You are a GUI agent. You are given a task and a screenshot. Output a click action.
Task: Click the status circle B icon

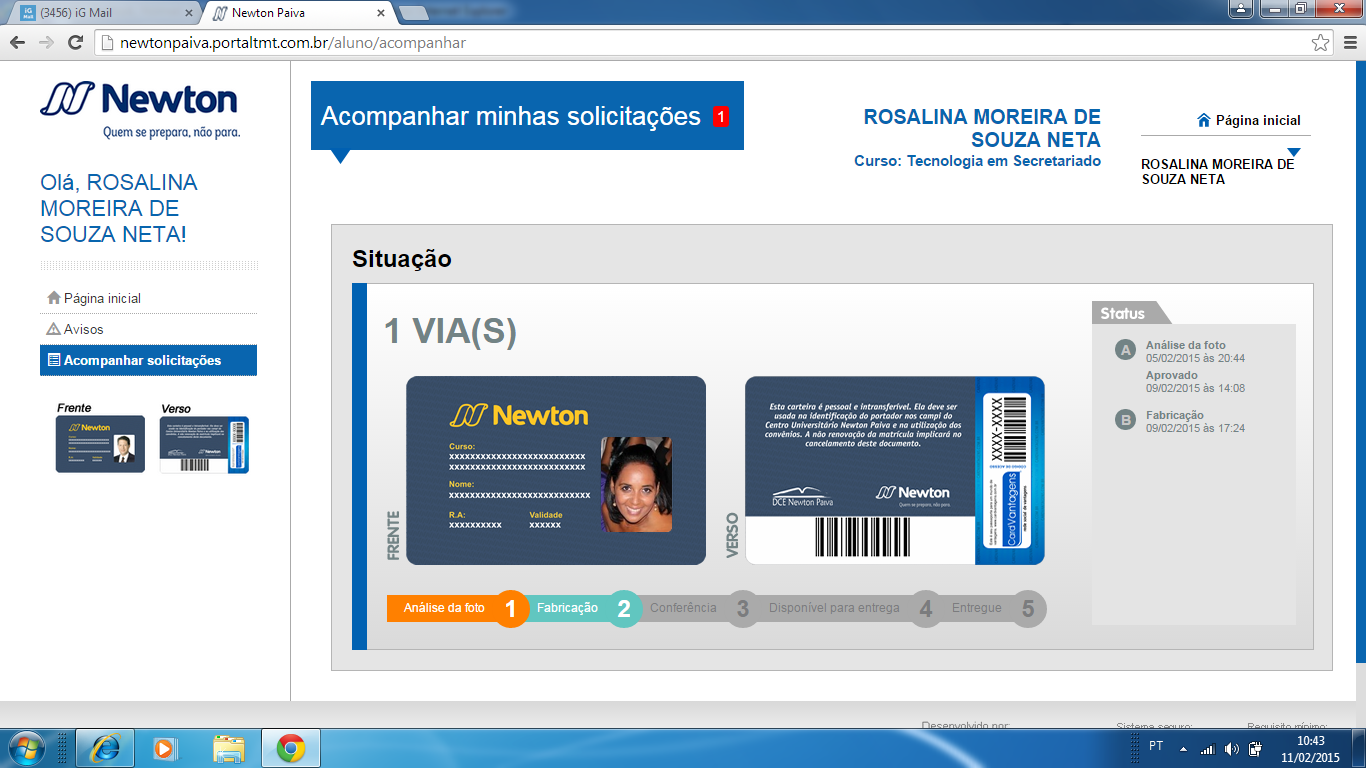click(x=1126, y=420)
